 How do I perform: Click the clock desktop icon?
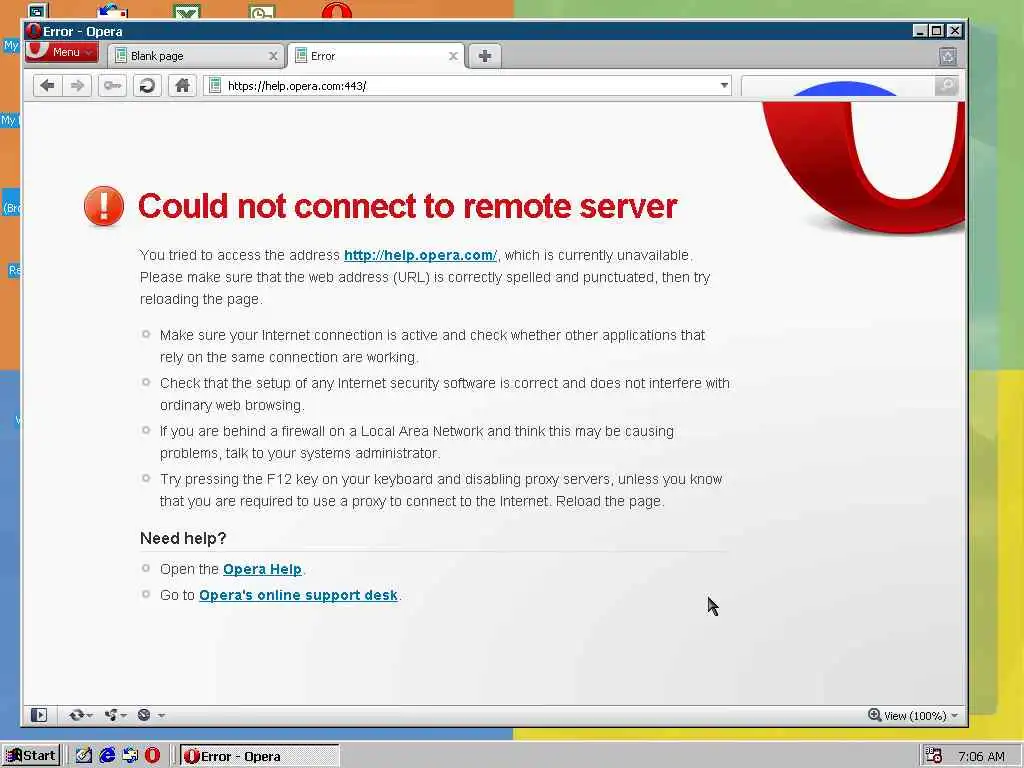[x=262, y=12]
